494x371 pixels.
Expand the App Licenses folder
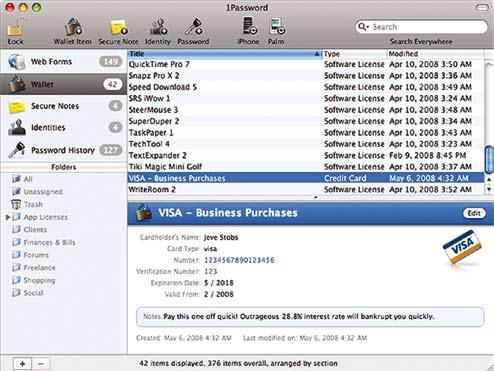pos(8,217)
